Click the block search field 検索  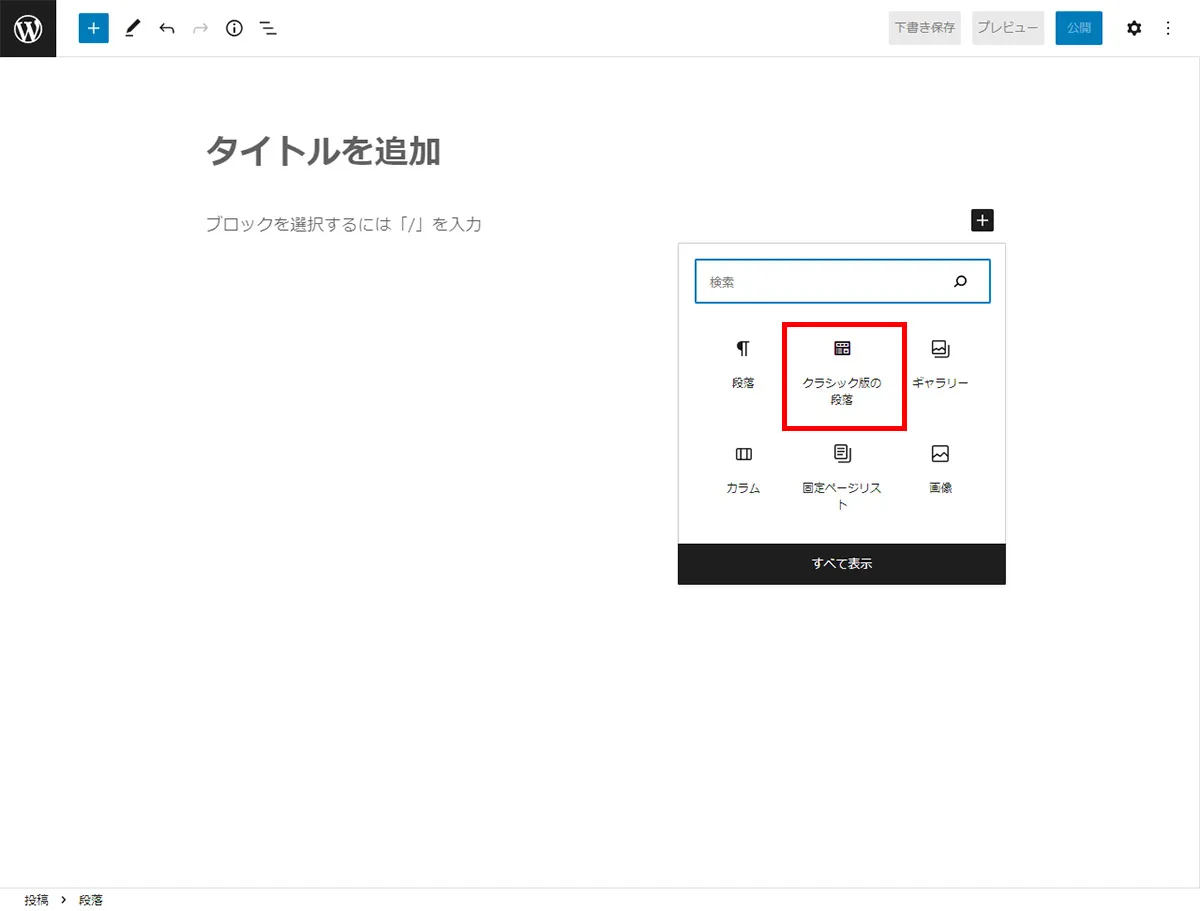coord(842,281)
